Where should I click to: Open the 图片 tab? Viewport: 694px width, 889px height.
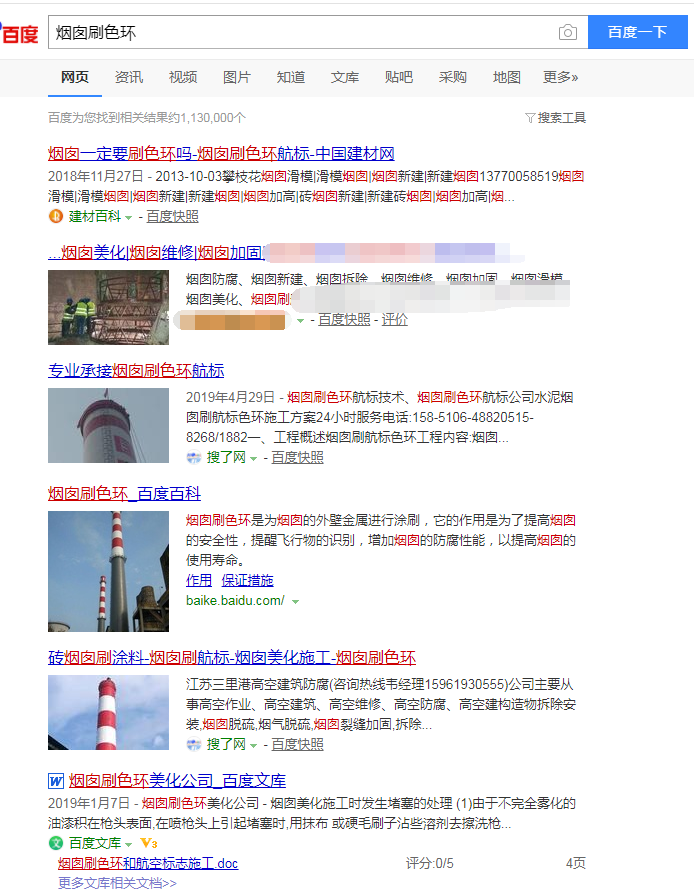coord(236,77)
